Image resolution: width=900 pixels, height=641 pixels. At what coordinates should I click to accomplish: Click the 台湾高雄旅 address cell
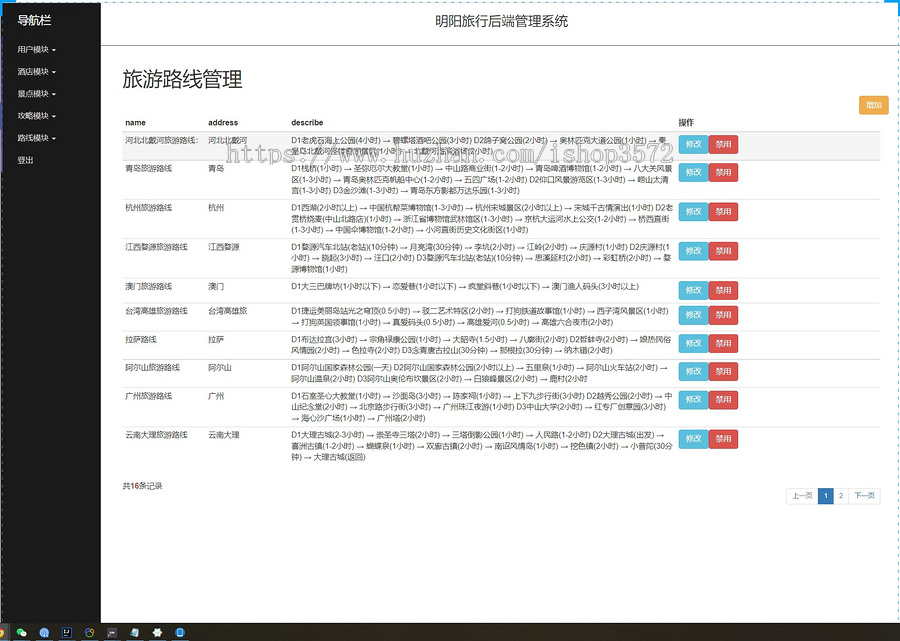click(228, 311)
